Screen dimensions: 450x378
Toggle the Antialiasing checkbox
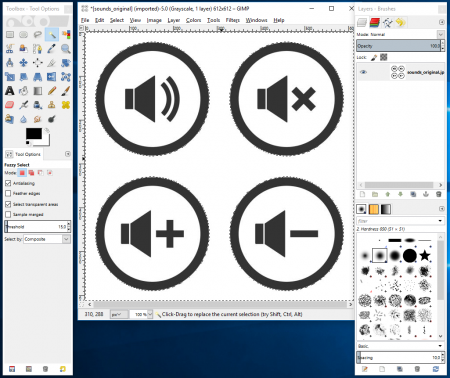click(x=8, y=183)
